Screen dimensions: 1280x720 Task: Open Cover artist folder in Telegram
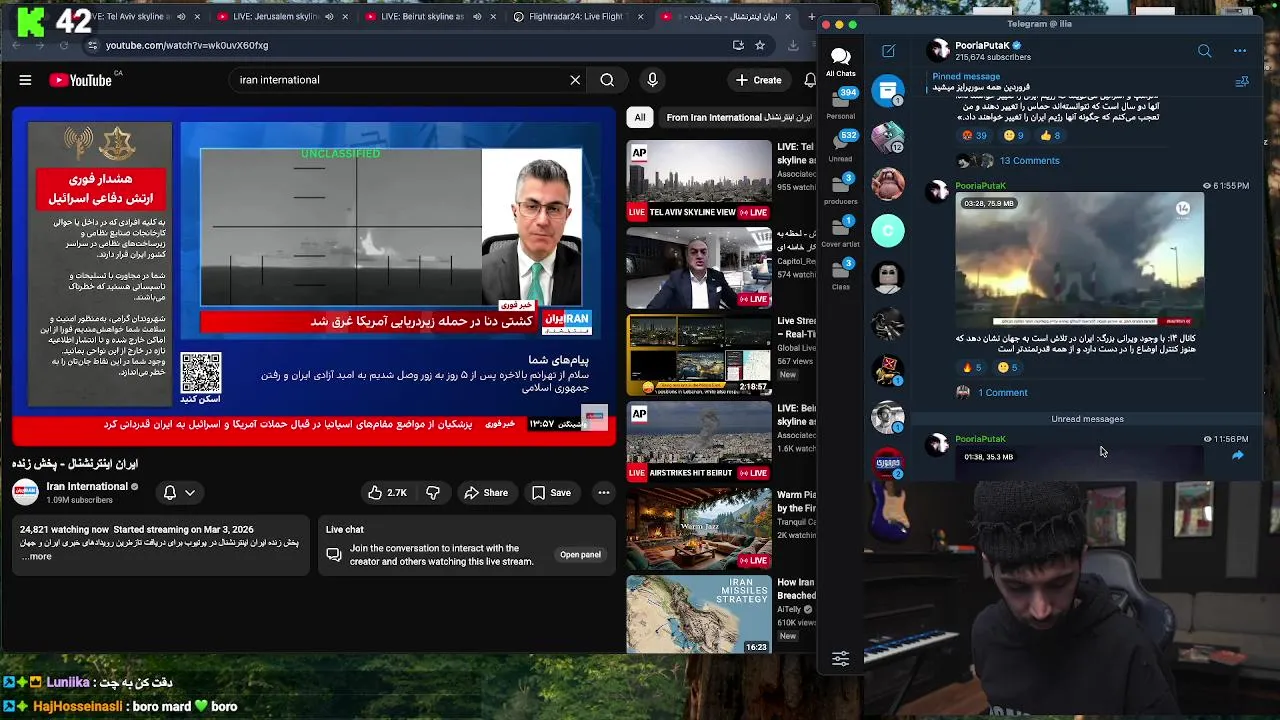click(840, 232)
